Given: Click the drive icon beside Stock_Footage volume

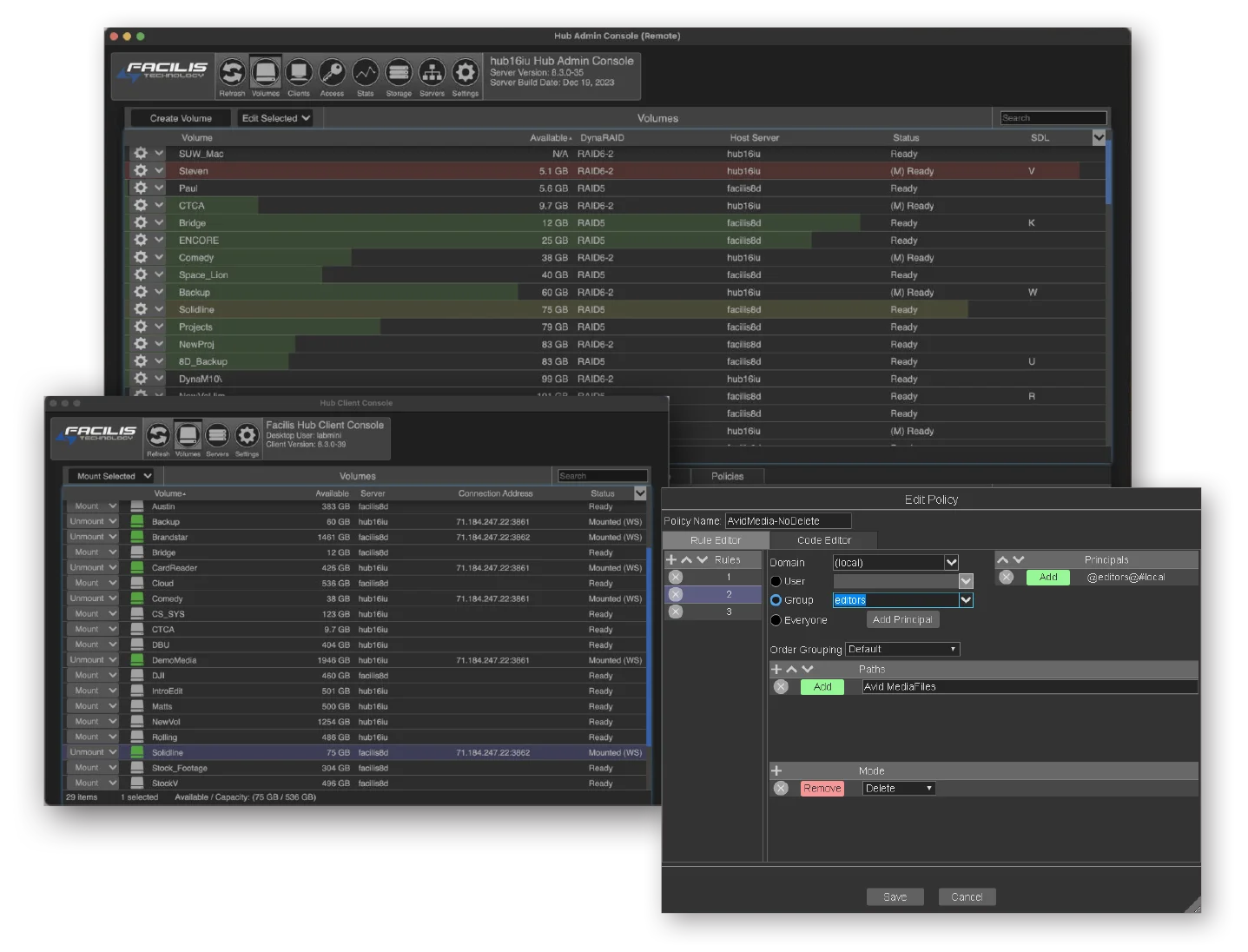Looking at the screenshot, I should pos(137,768).
